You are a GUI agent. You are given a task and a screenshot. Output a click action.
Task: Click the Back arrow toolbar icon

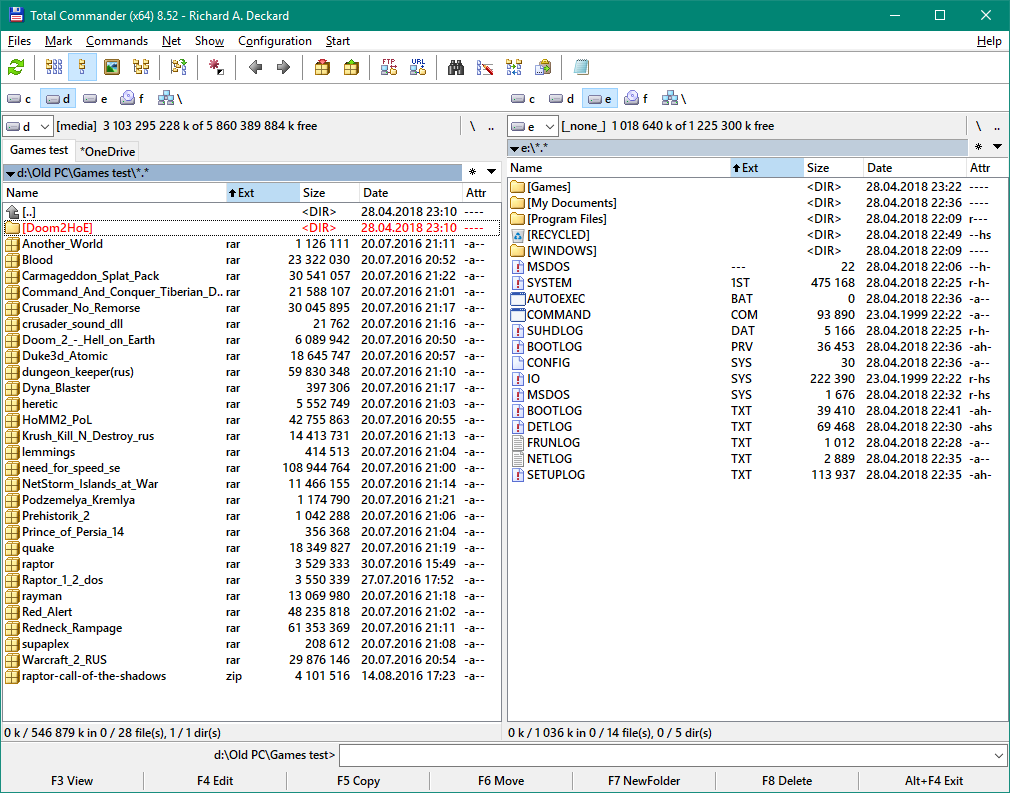pyautogui.click(x=255, y=68)
